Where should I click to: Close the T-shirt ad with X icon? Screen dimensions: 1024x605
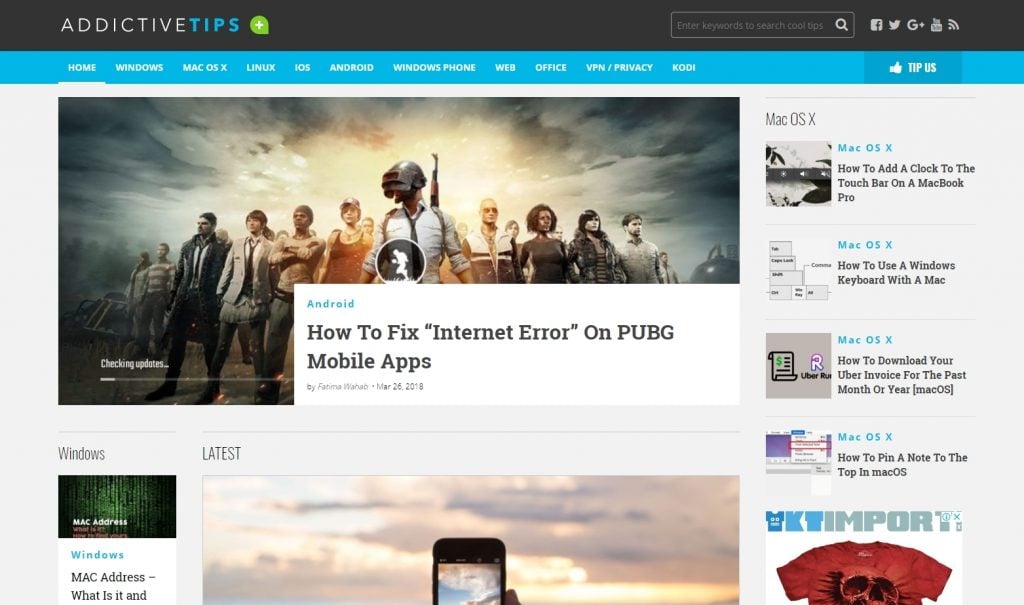[x=956, y=517]
